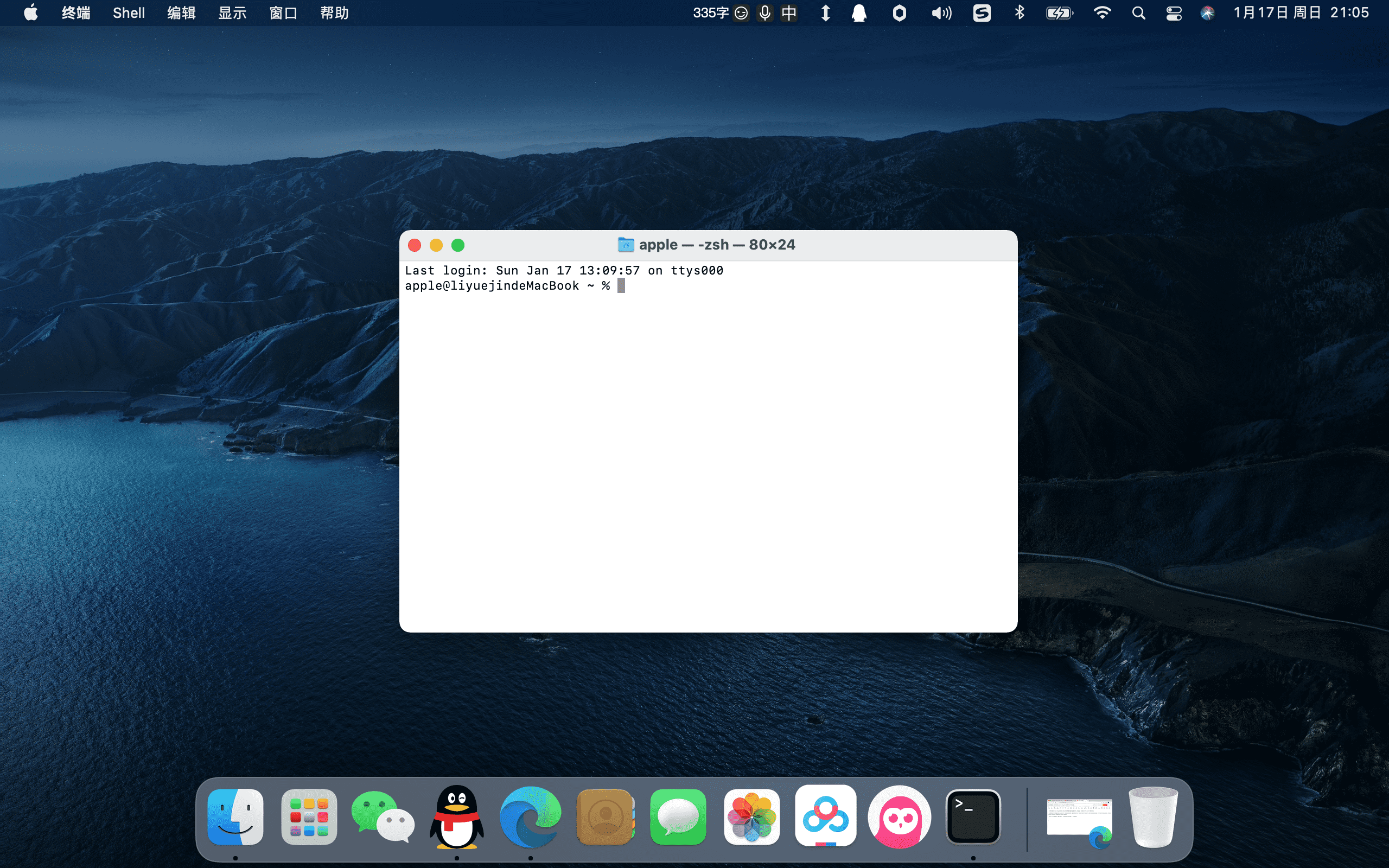Activate Siri from the menu bar
Image resolution: width=1389 pixels, height=868 pixels.
click(x=1207, y=12)
